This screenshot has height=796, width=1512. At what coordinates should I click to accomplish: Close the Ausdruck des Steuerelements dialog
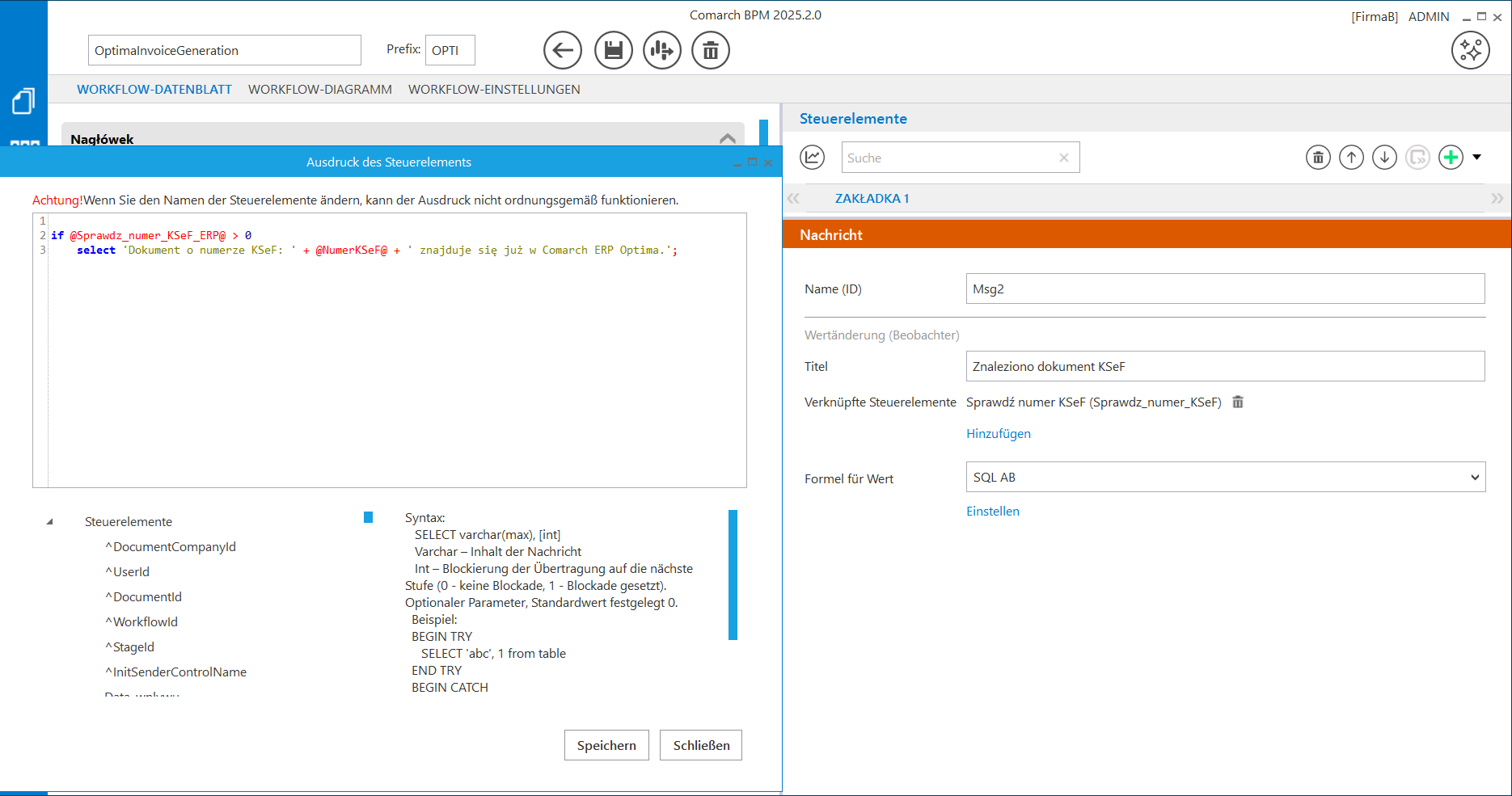point(768,162)
